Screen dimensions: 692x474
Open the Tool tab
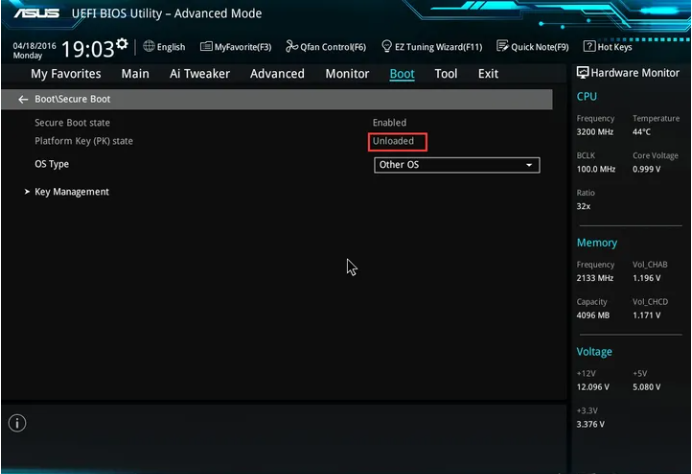point(446,74)
